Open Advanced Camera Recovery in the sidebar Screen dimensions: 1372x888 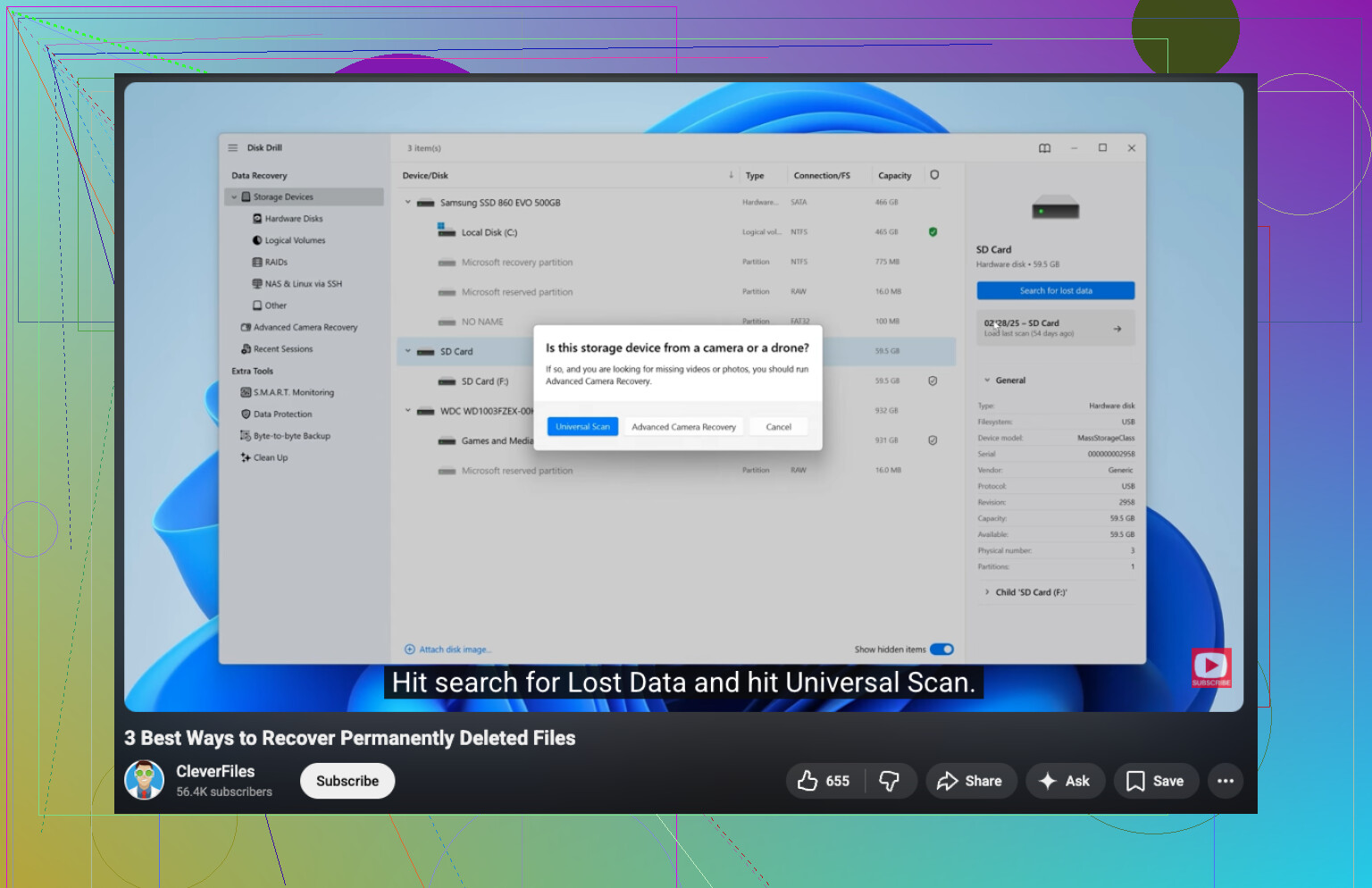click(299, 328)
